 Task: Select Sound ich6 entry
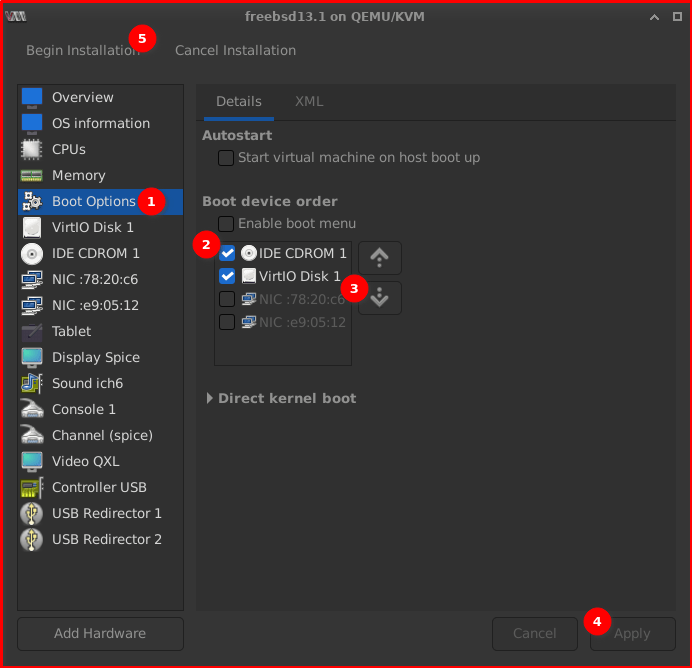(101, 383)
